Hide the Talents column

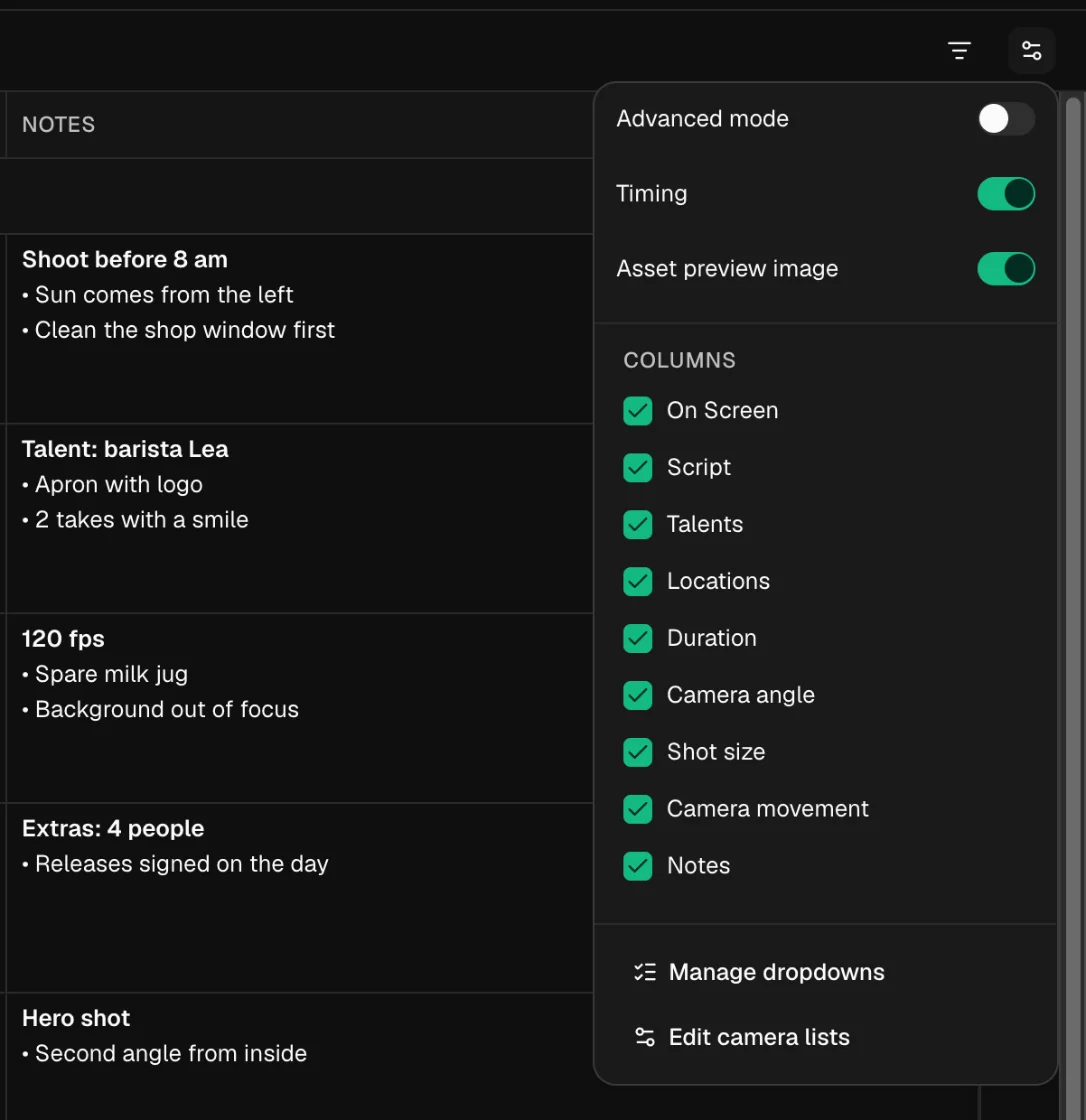pos(637,524)
